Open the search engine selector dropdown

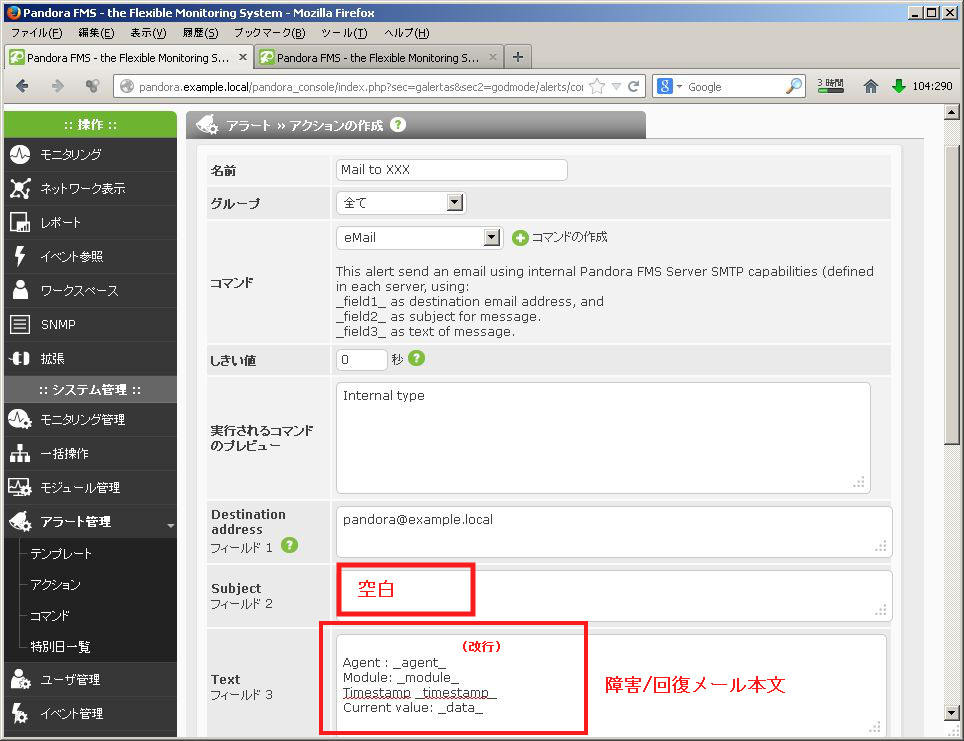(679, 87)
